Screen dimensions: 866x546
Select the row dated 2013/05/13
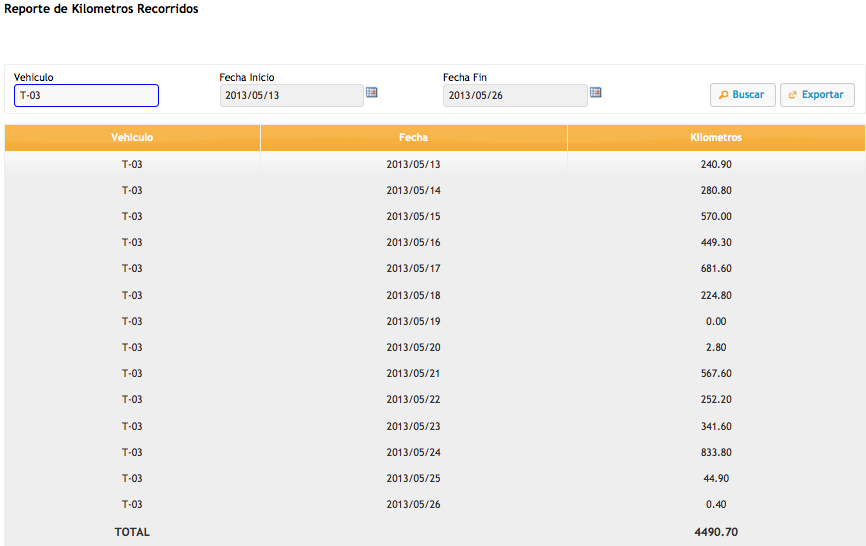(413, 164)
